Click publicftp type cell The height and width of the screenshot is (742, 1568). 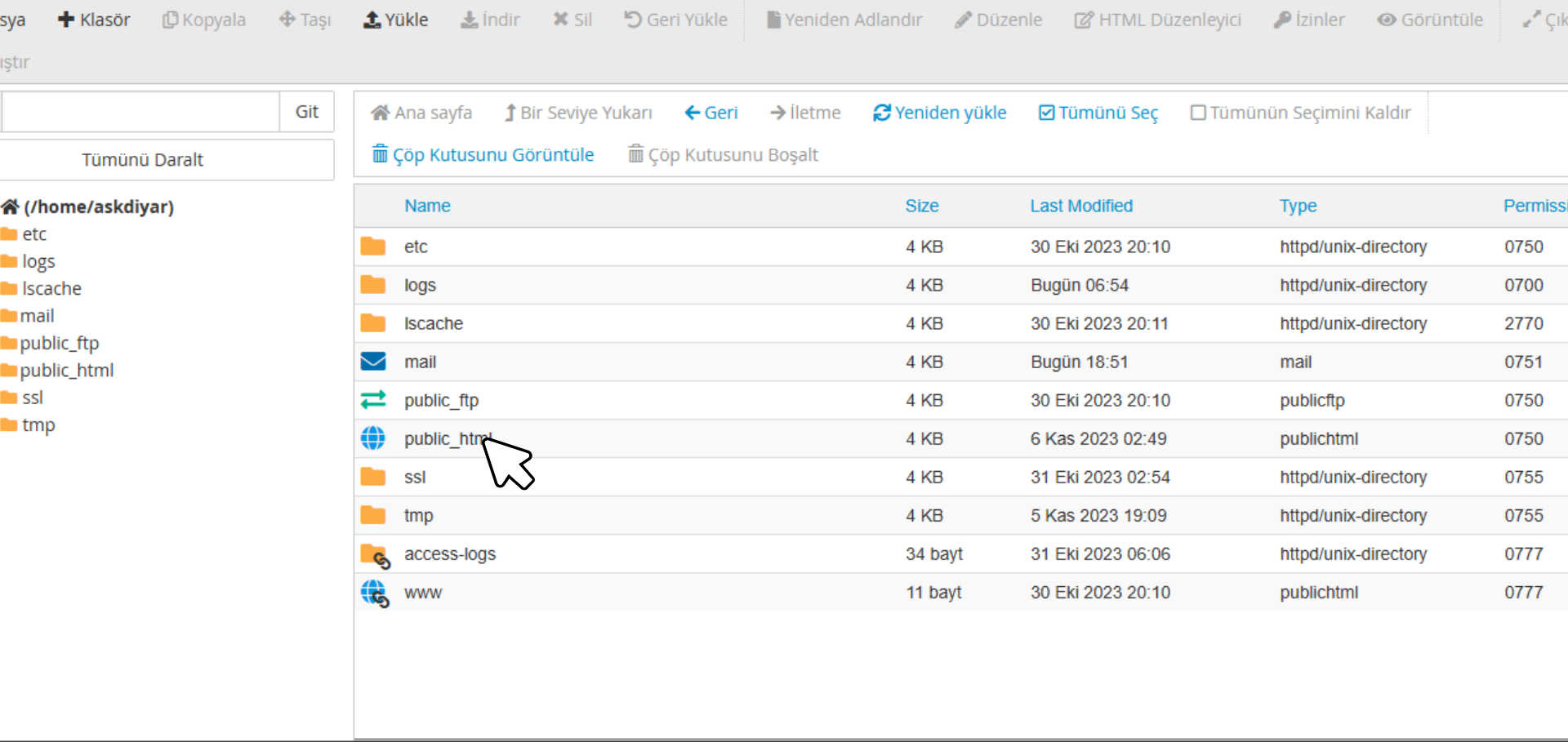1312,400
